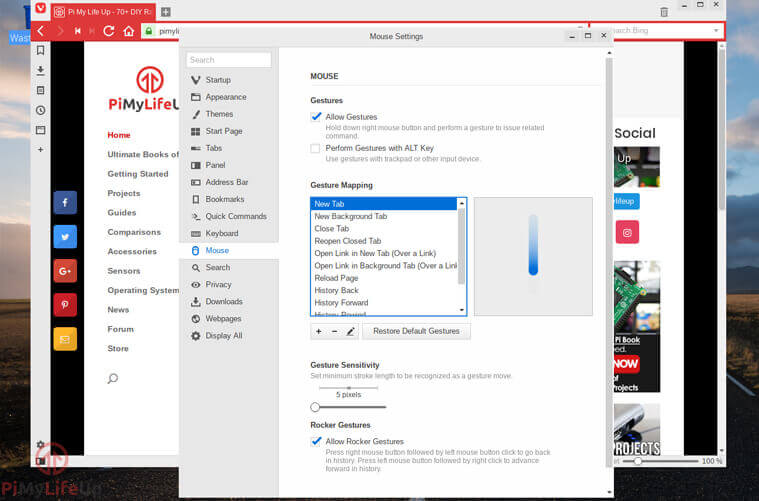Viewport: 759px width, 501px height.
Task: Click the settings Search input field
Action: (x=228, y=60)
